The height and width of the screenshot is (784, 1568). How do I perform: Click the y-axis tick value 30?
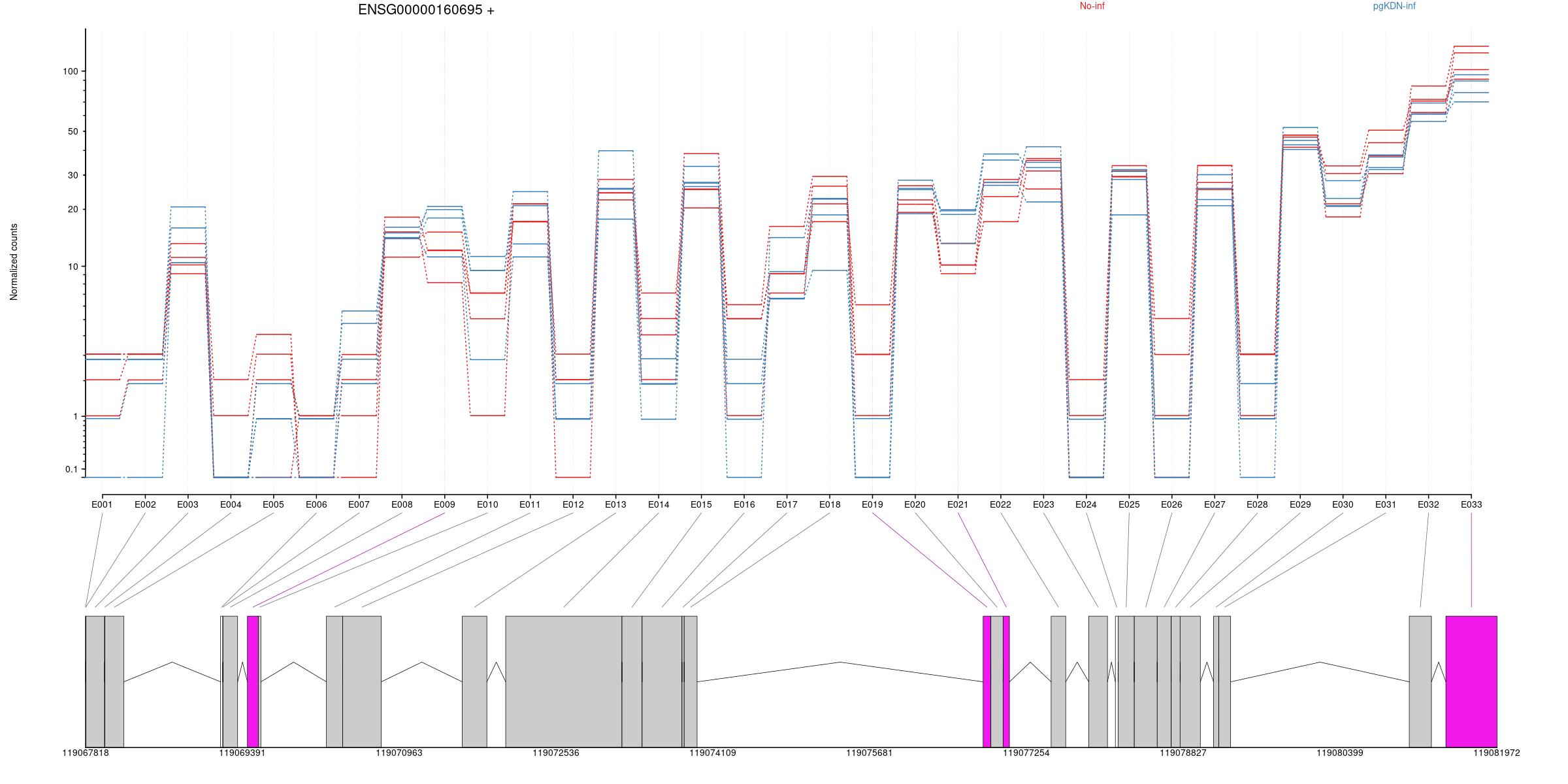(x=73, y=175)
